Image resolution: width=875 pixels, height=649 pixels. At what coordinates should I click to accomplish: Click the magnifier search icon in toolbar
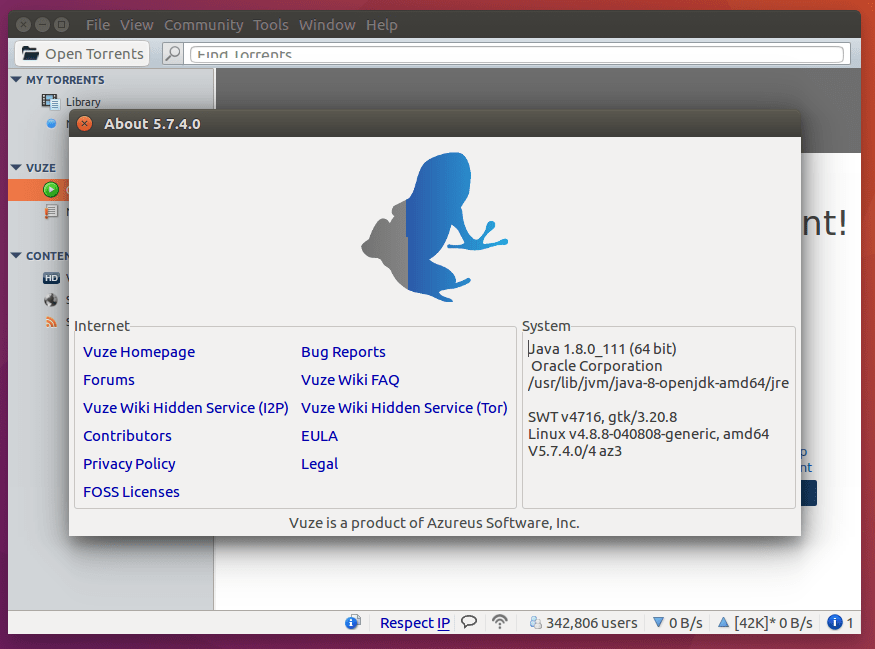tap(172, 54)
